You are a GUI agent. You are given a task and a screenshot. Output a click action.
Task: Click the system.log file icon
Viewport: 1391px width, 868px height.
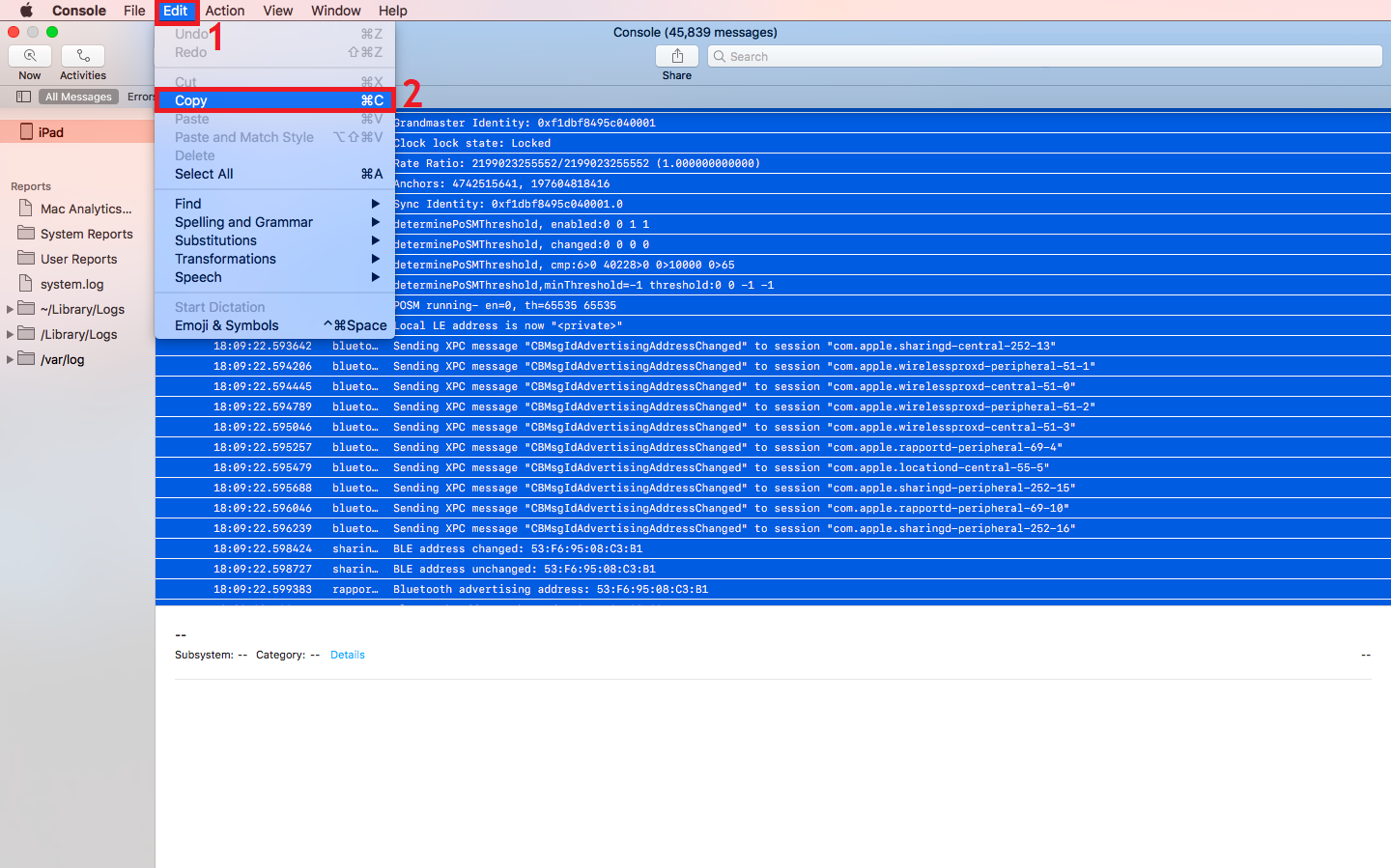[x=26, y=284]
